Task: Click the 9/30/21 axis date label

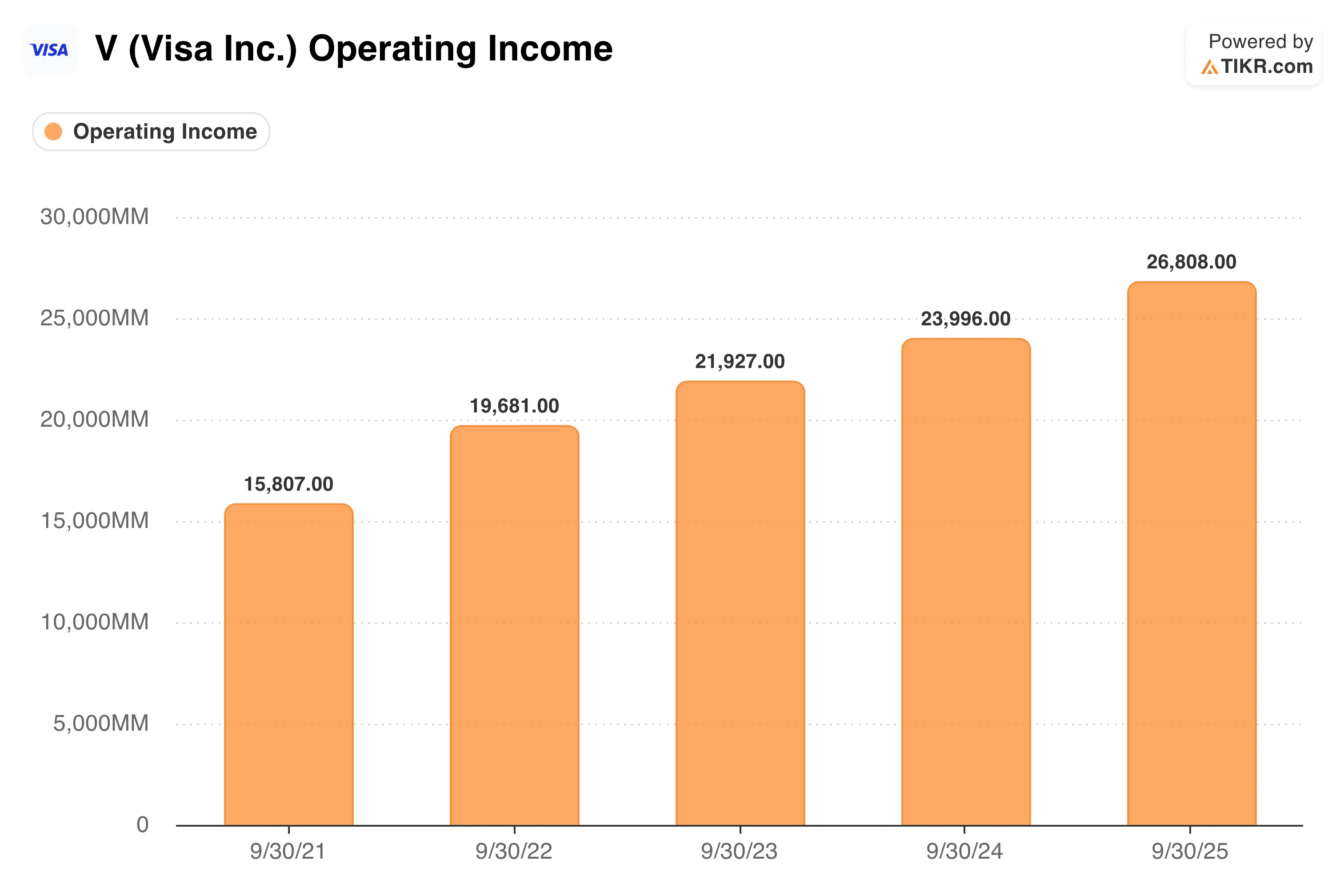Action: click(x=288, y=852)
